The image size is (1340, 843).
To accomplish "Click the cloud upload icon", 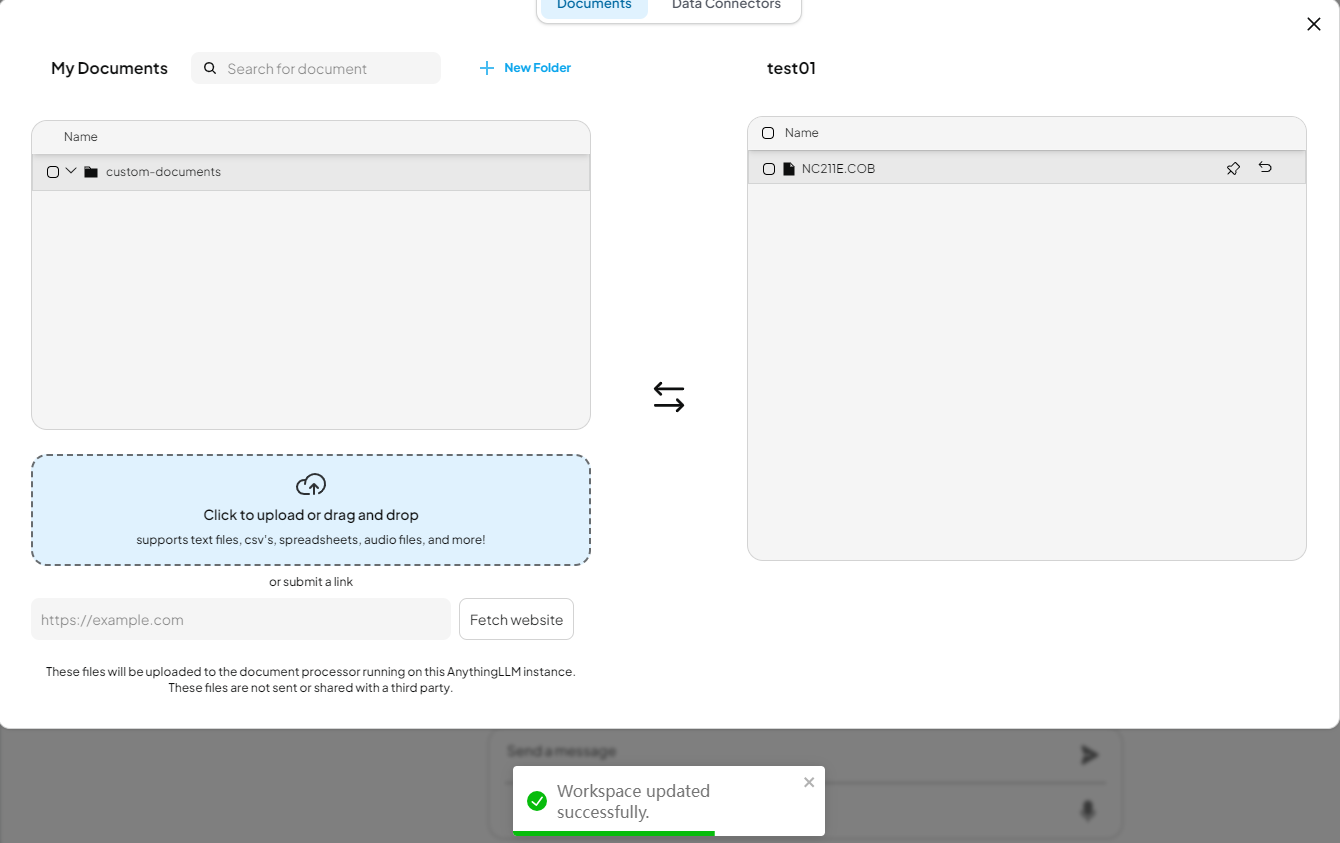I will click(x=311, y=485).
